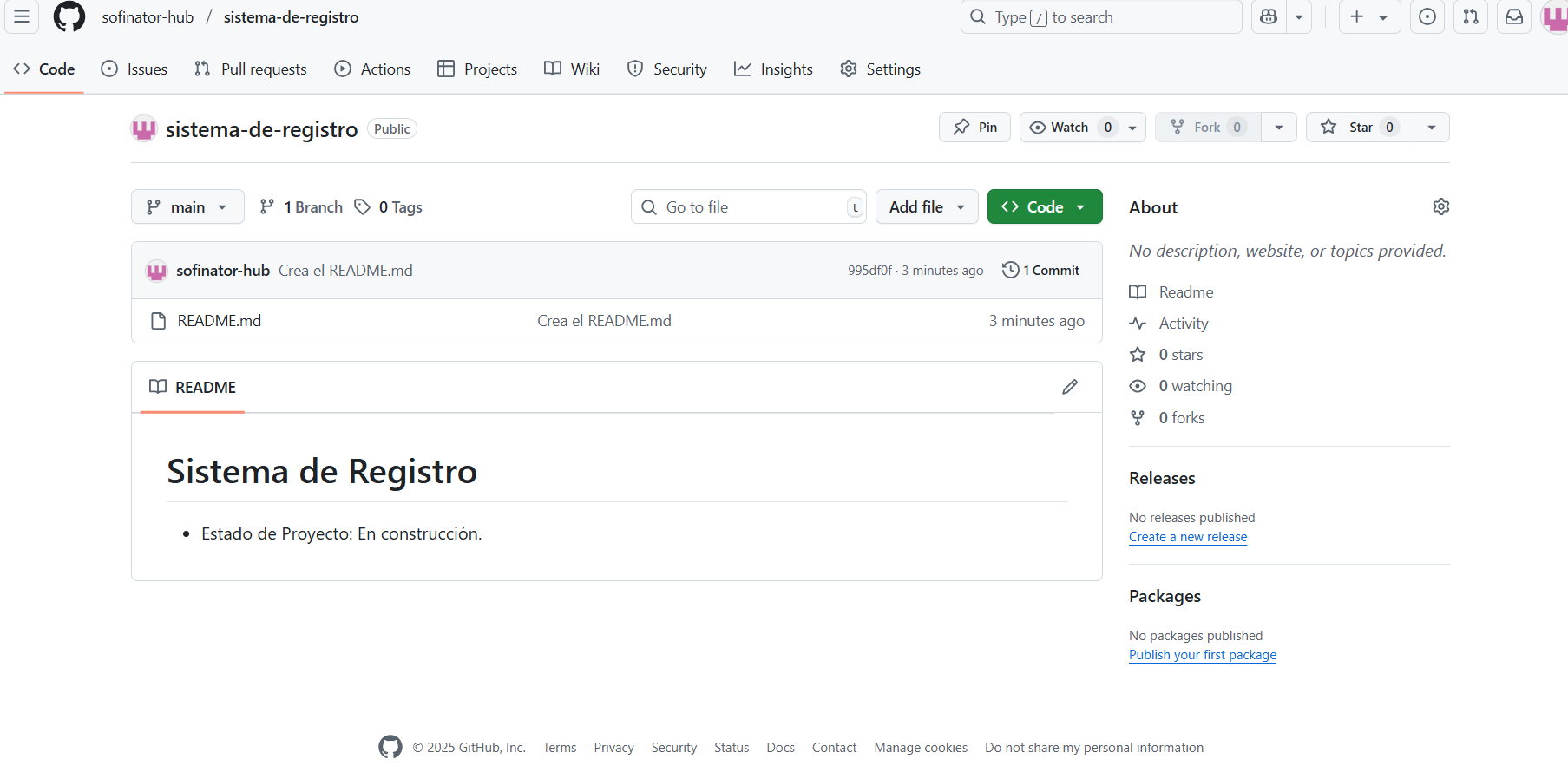Switch to the Issues tab
This screenshot has width=1568, height=772.
[134, 69]
